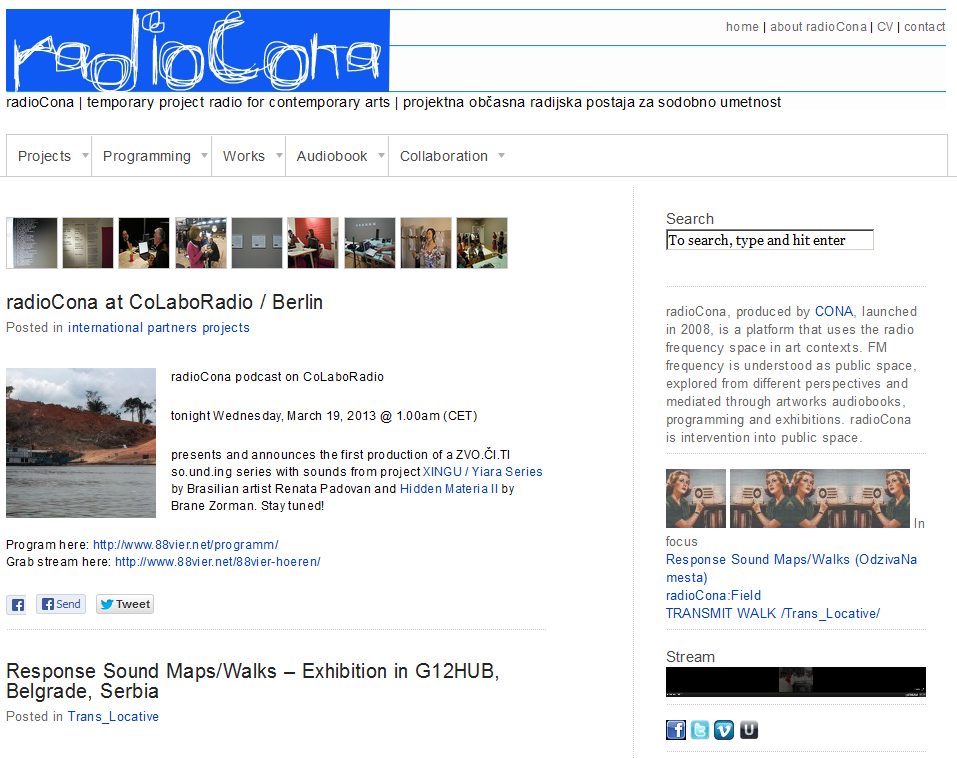Open the radioCona at CoLaboRadio / Berlin title
Screen dimensions: 957x758
(164, 302)
